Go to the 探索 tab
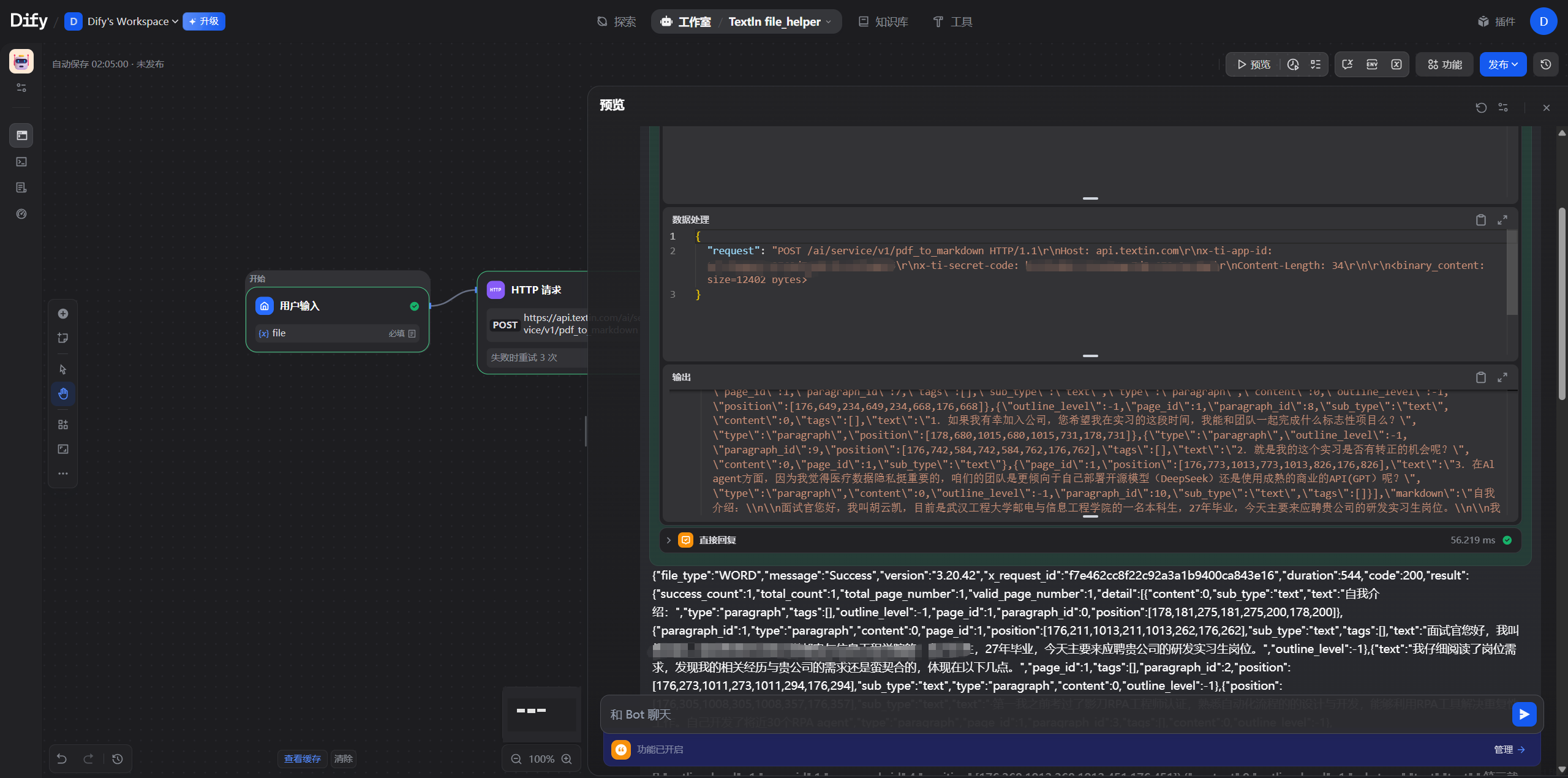The image size is (1568, 778). (617, 21)
